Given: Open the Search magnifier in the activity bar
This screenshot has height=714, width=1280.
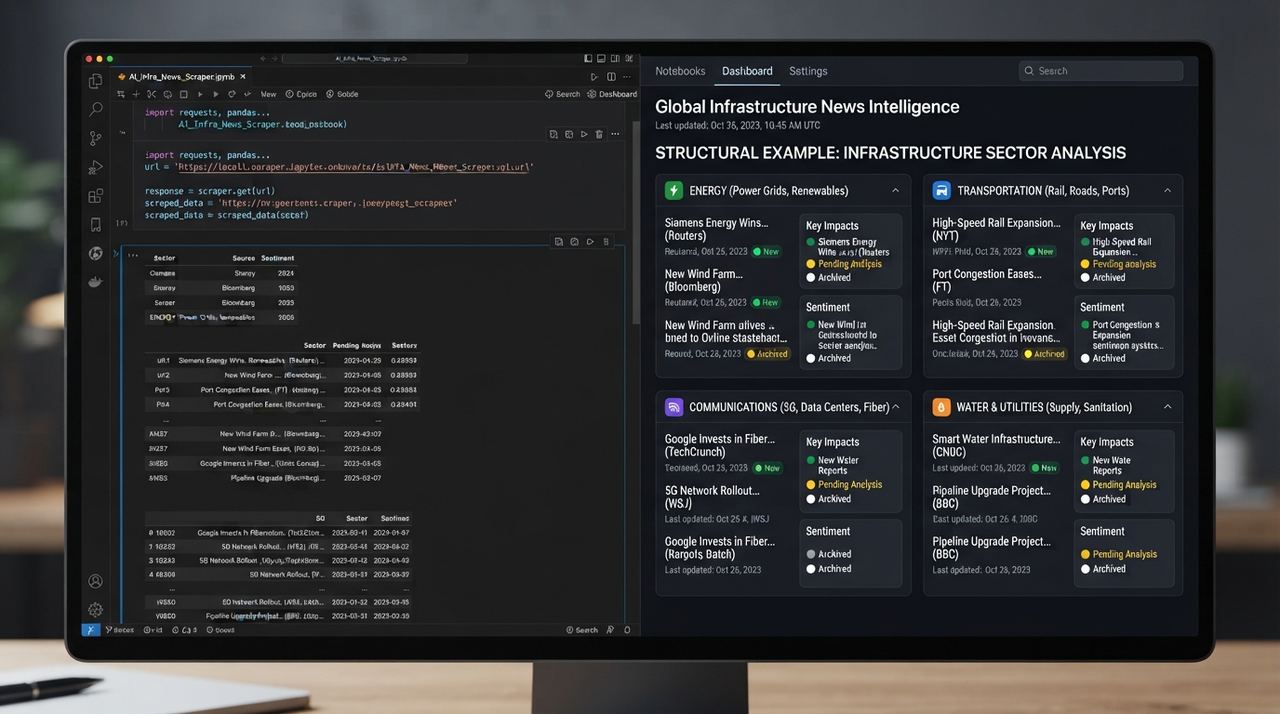Looking at the screenshot, I should click(96, 109).
